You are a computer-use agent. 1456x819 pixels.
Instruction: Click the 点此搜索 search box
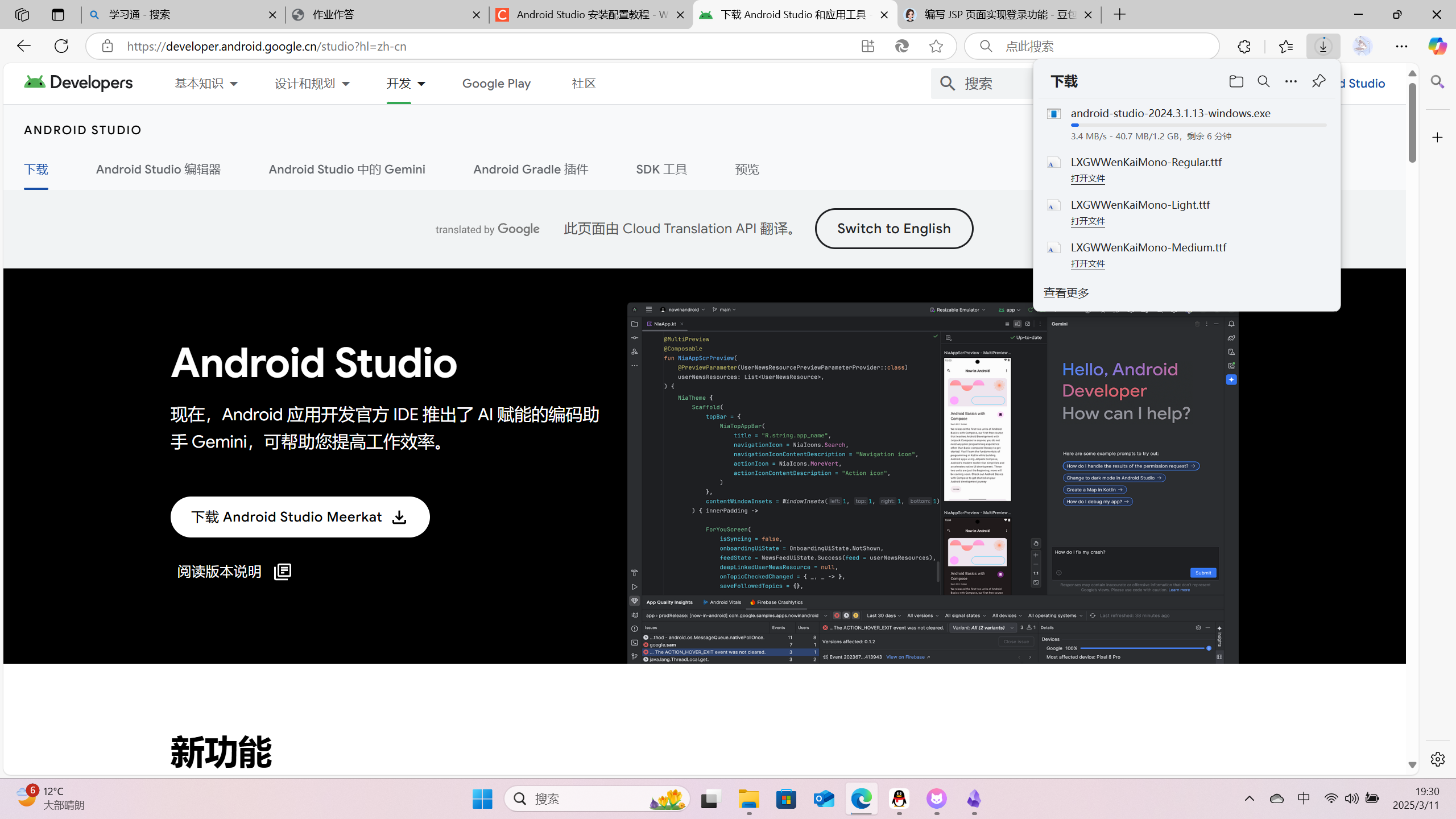[1092, 46]
